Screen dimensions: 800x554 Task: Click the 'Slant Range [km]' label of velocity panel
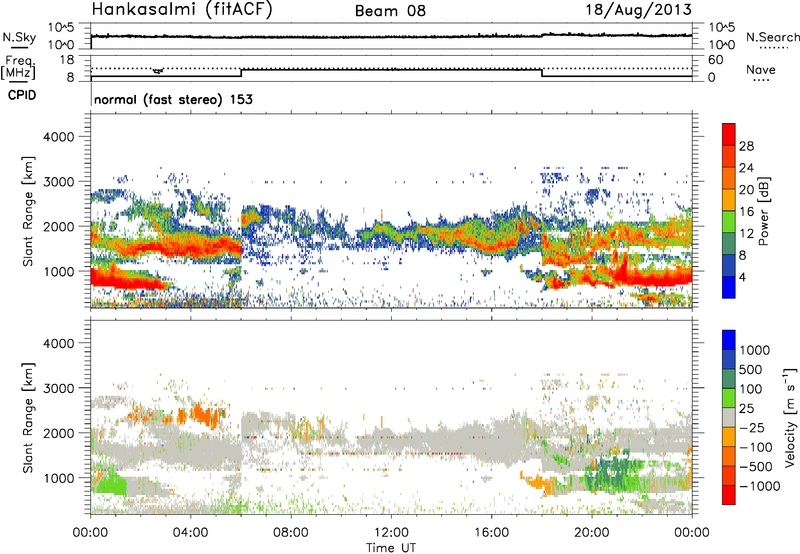pyautogui.click(x=28, y=418)
